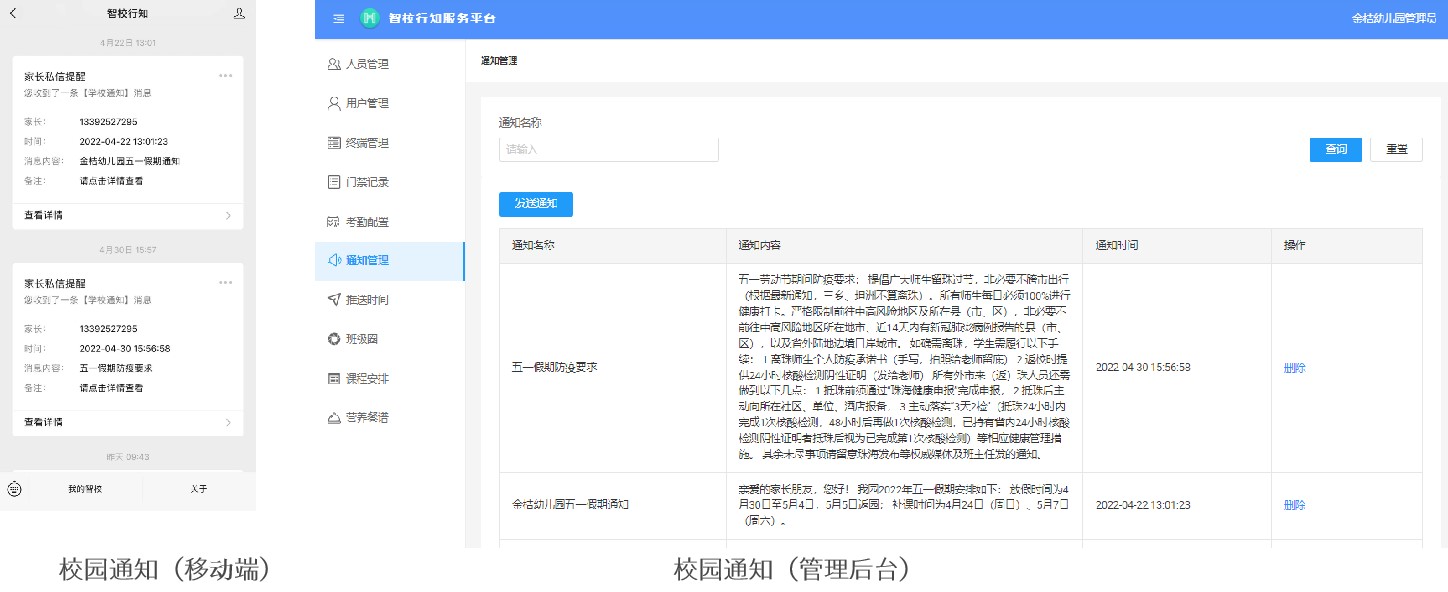Viewport: 1448px width, 592px height.
Task: Click the contacts icon in the mobile header
Action: 237,13
